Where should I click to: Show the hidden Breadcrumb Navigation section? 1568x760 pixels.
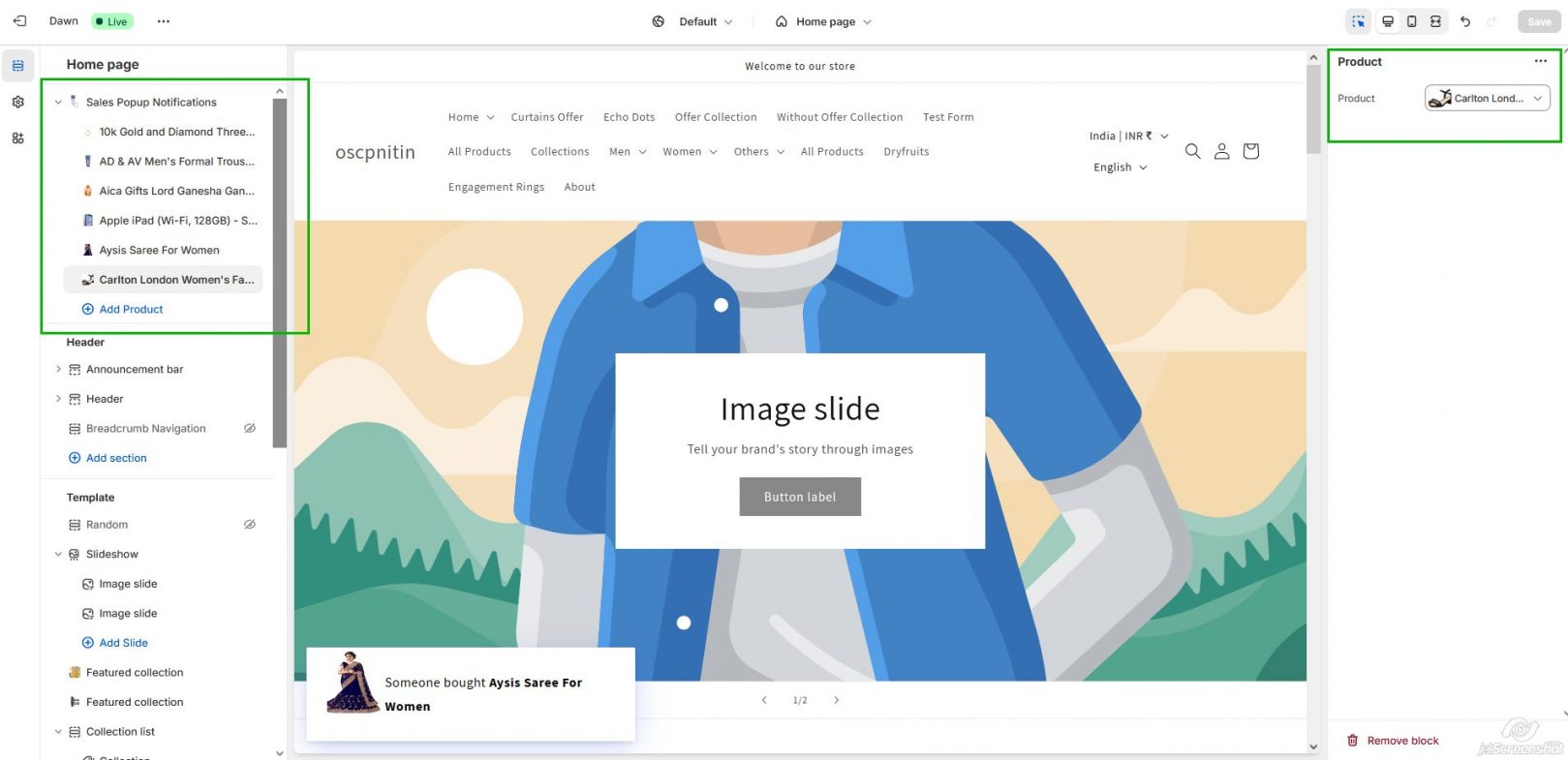click(x=250, y=428)
